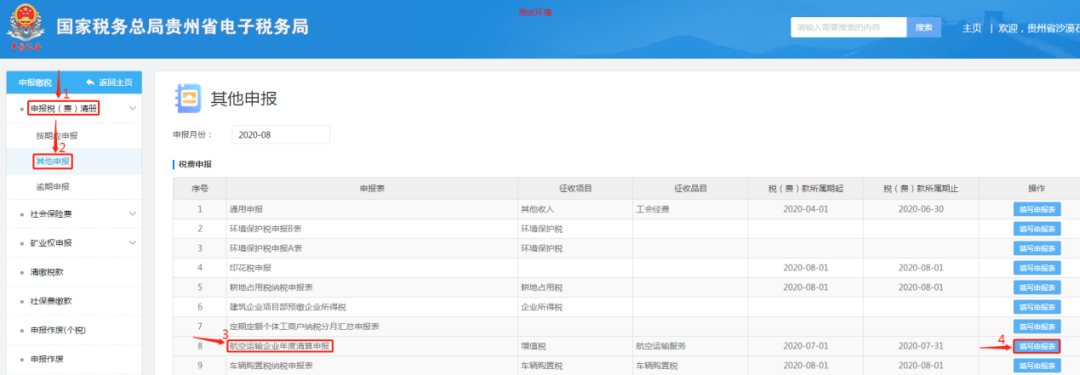Viewport: 1080px width, 375px height.
Task: Open 清缴税款 in the sidebar
Action: click(x=47, y=272)
